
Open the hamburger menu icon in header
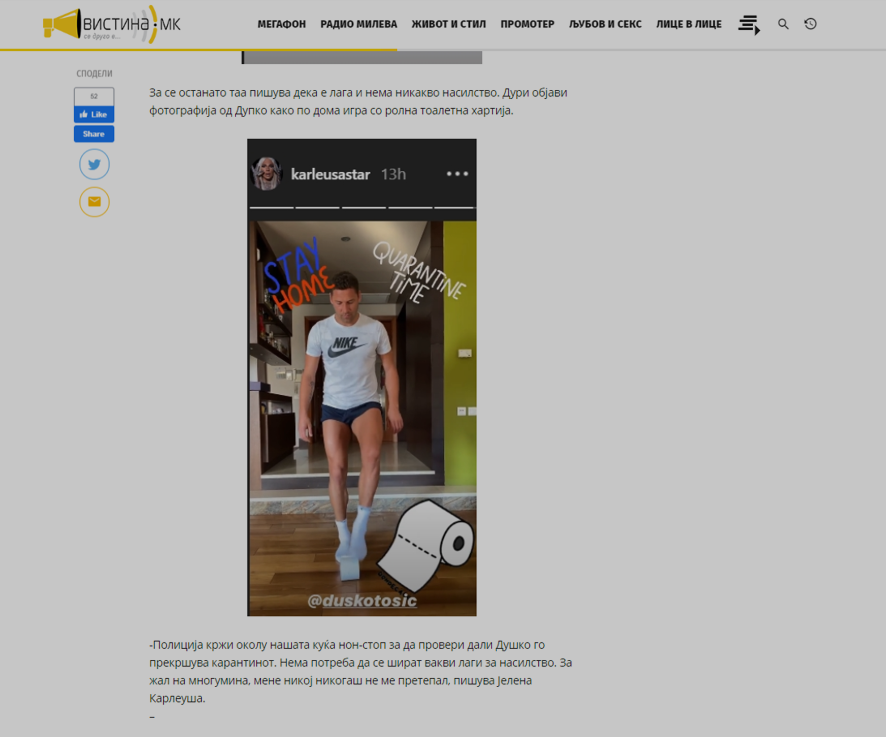(x=748, y=24)
